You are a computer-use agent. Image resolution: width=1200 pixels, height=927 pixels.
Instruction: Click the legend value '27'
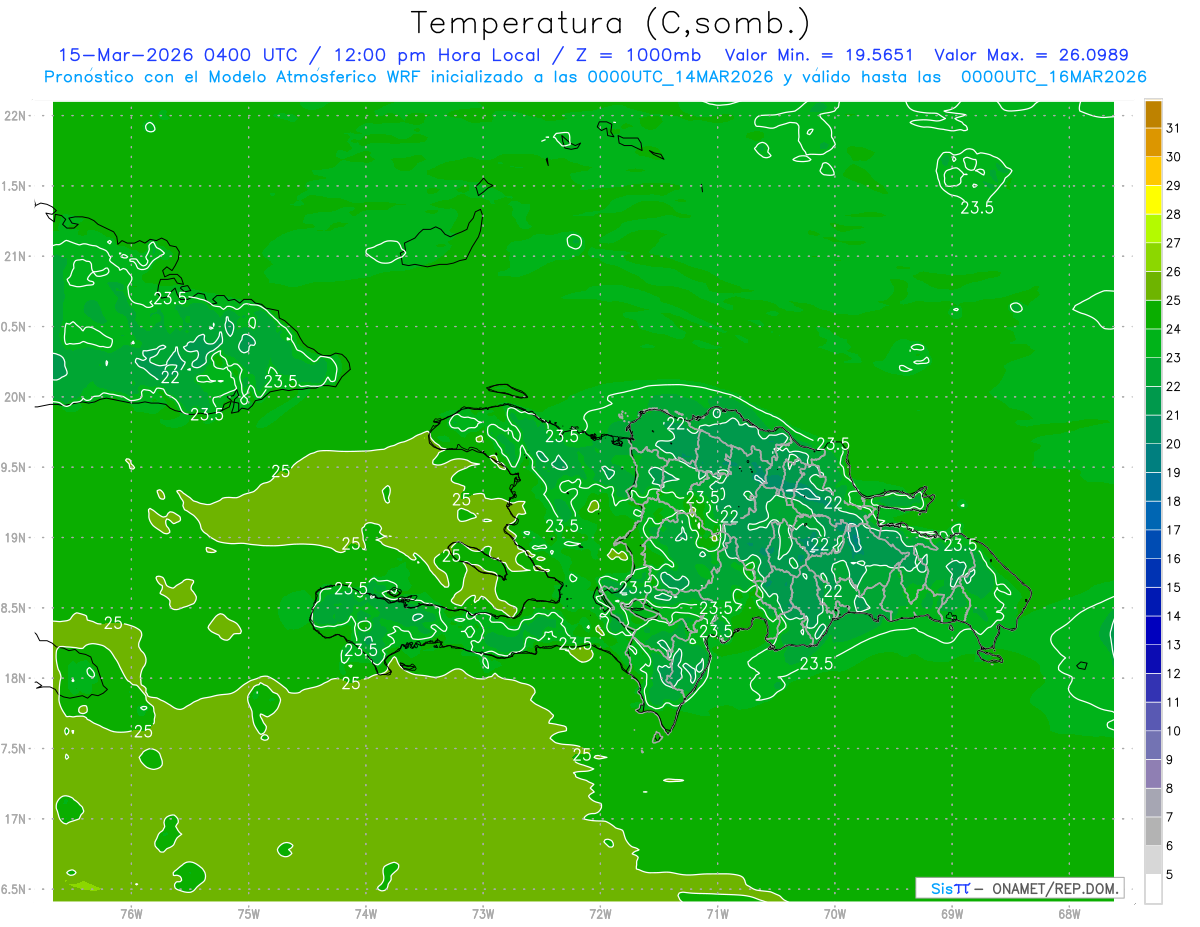[x=1174, y=243]
